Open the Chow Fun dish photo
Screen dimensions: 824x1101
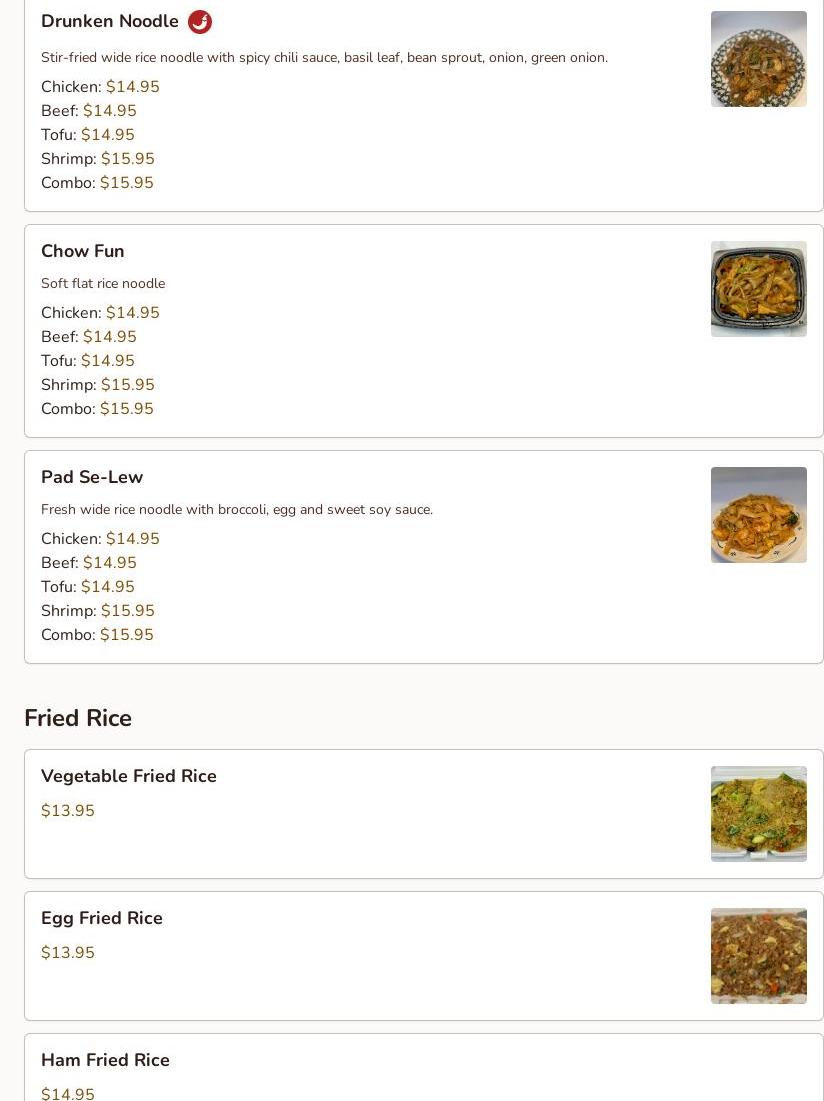[759, 289]
